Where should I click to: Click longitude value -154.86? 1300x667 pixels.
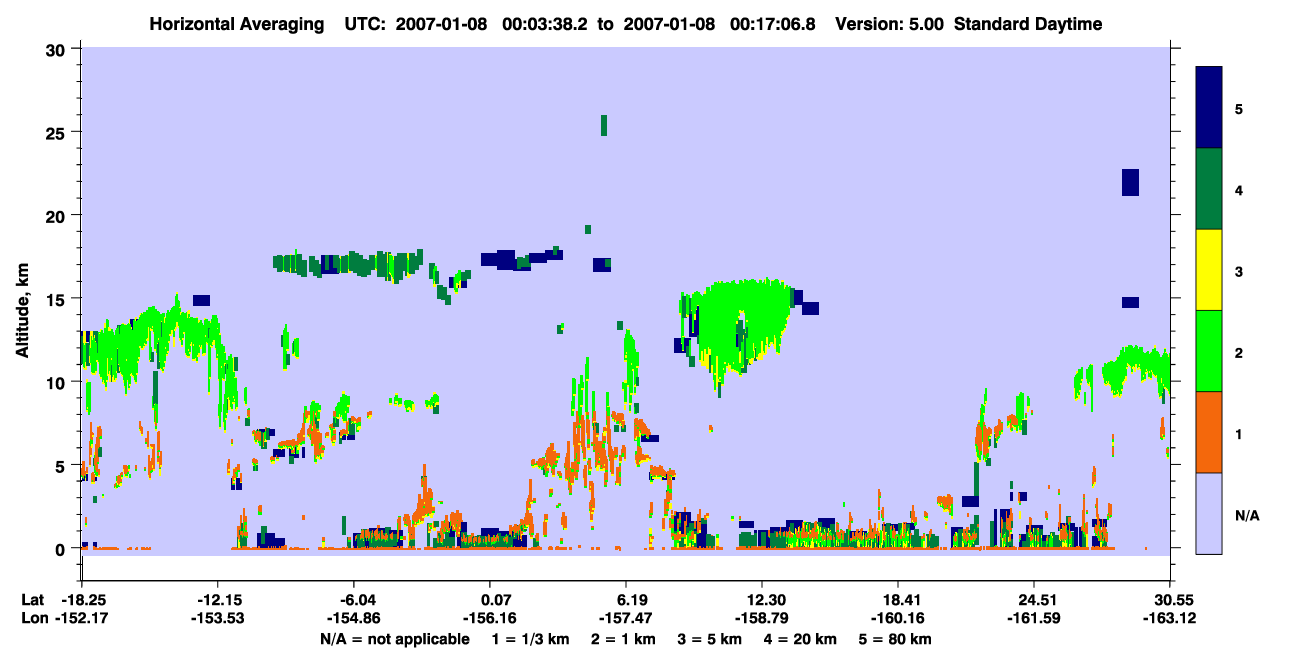[x=354, y=619]
